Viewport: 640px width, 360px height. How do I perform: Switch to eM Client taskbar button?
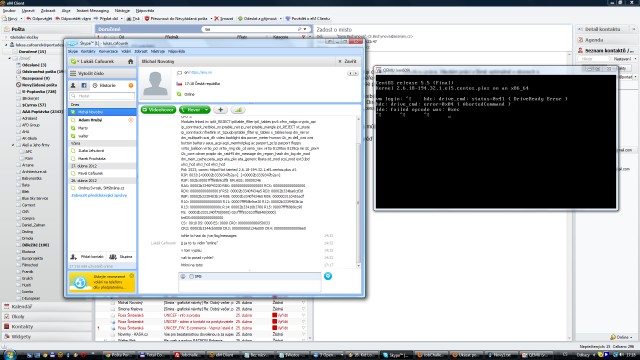coord(223,355)
